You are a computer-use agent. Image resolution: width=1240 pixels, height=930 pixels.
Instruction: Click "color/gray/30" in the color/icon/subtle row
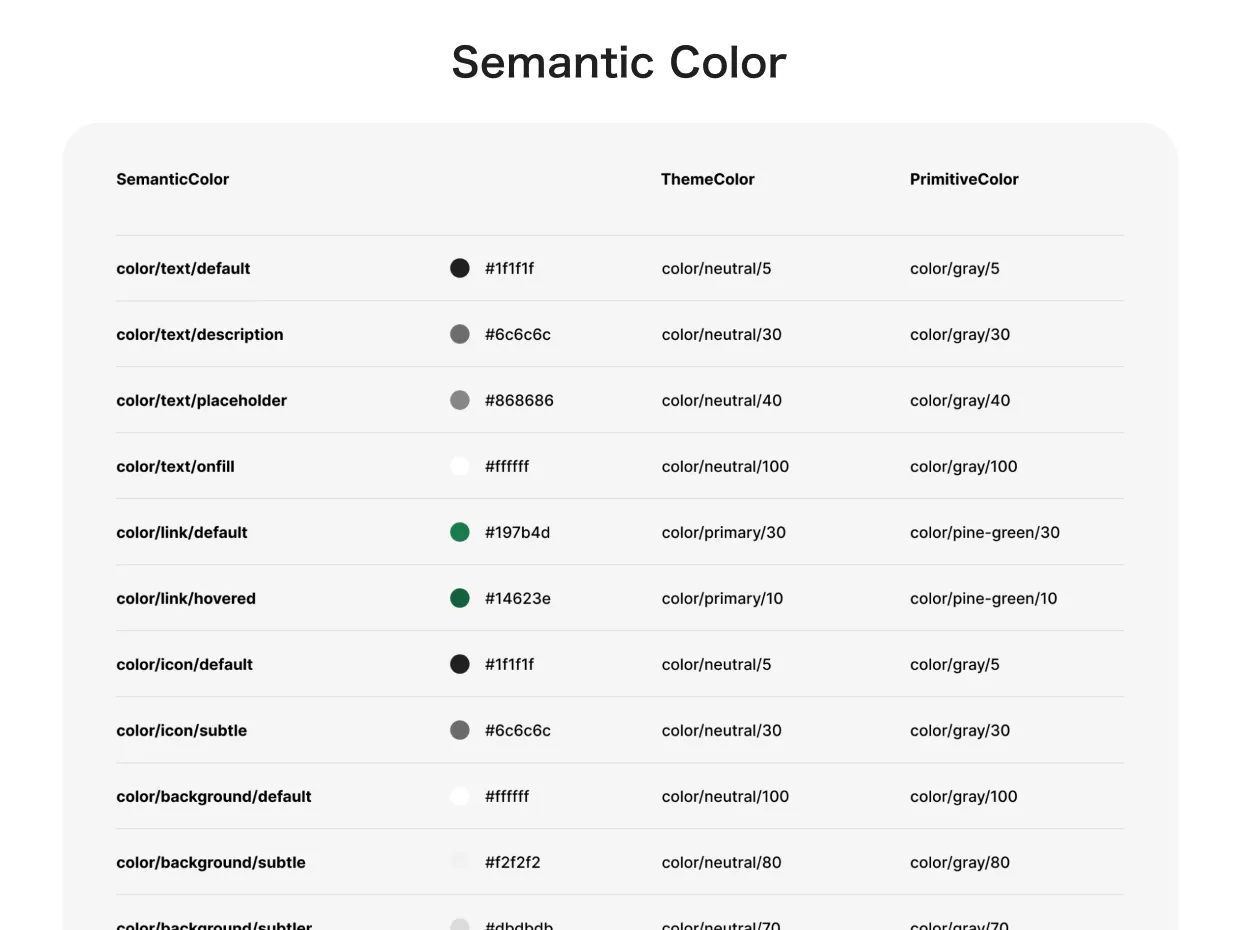pyautogui.click(x=960, y=730)
